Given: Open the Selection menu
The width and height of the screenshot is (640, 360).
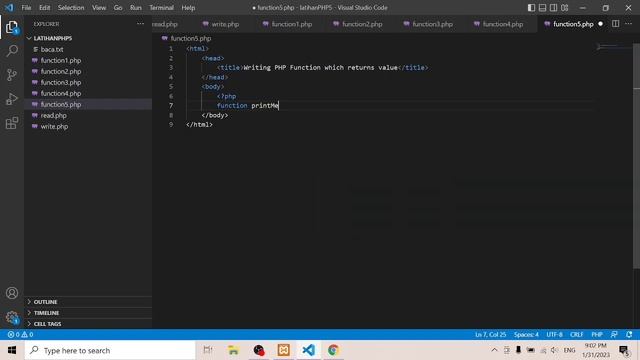Looking at the screenshot, I should (x=71, y=8).
